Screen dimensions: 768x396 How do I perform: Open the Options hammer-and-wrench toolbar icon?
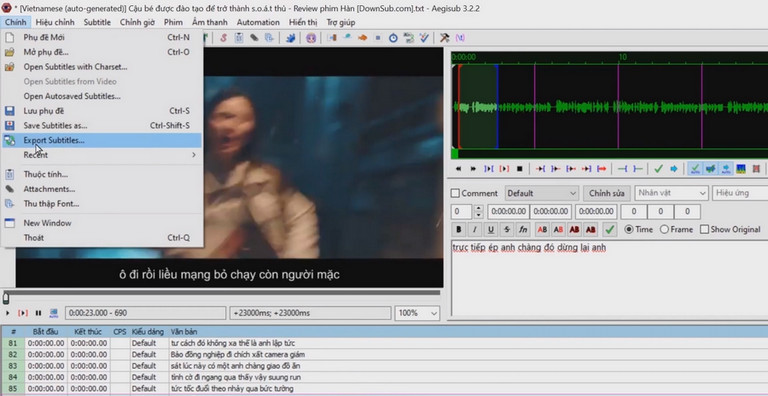[x=444, y=38]
